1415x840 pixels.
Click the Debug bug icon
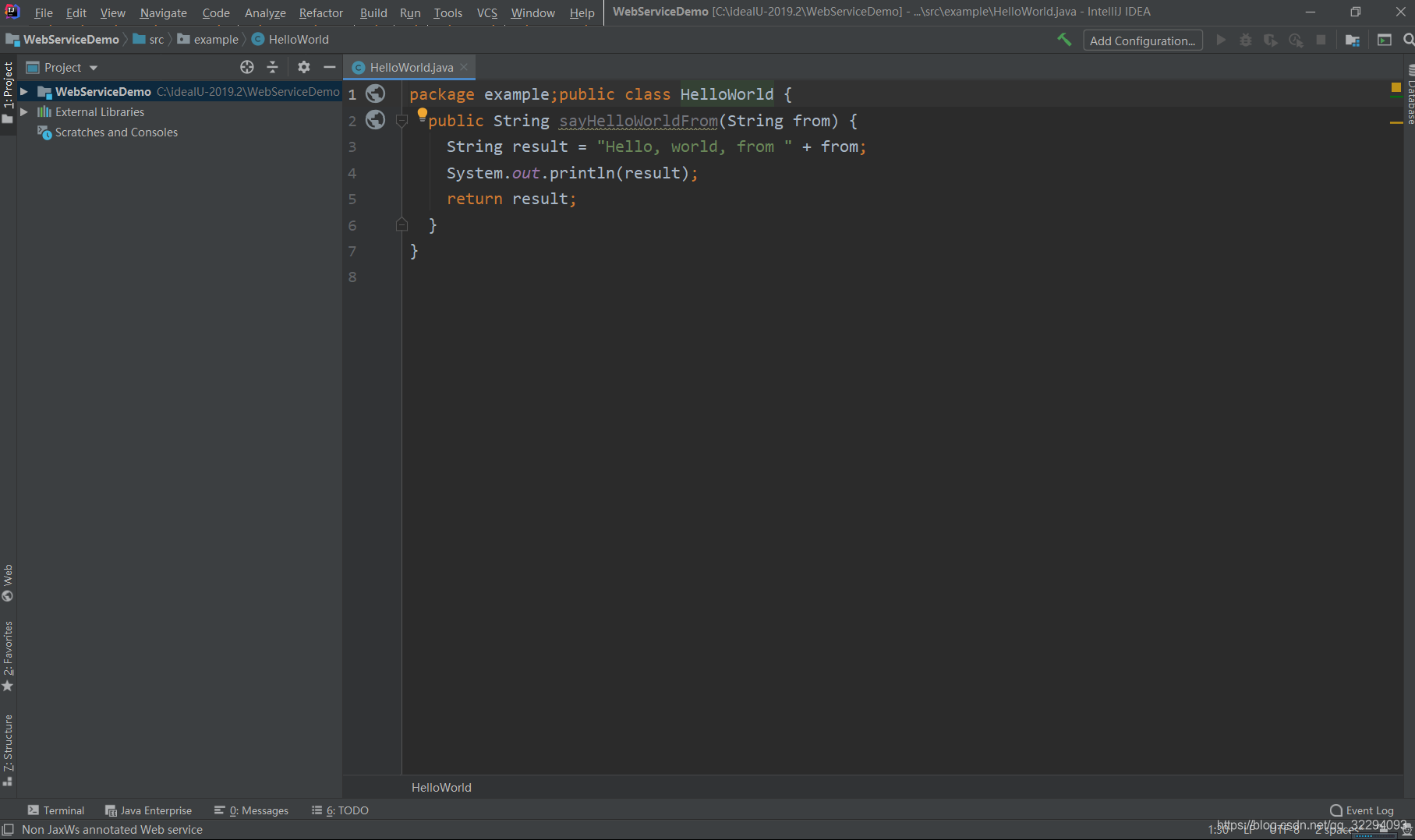pos(1246,40)
